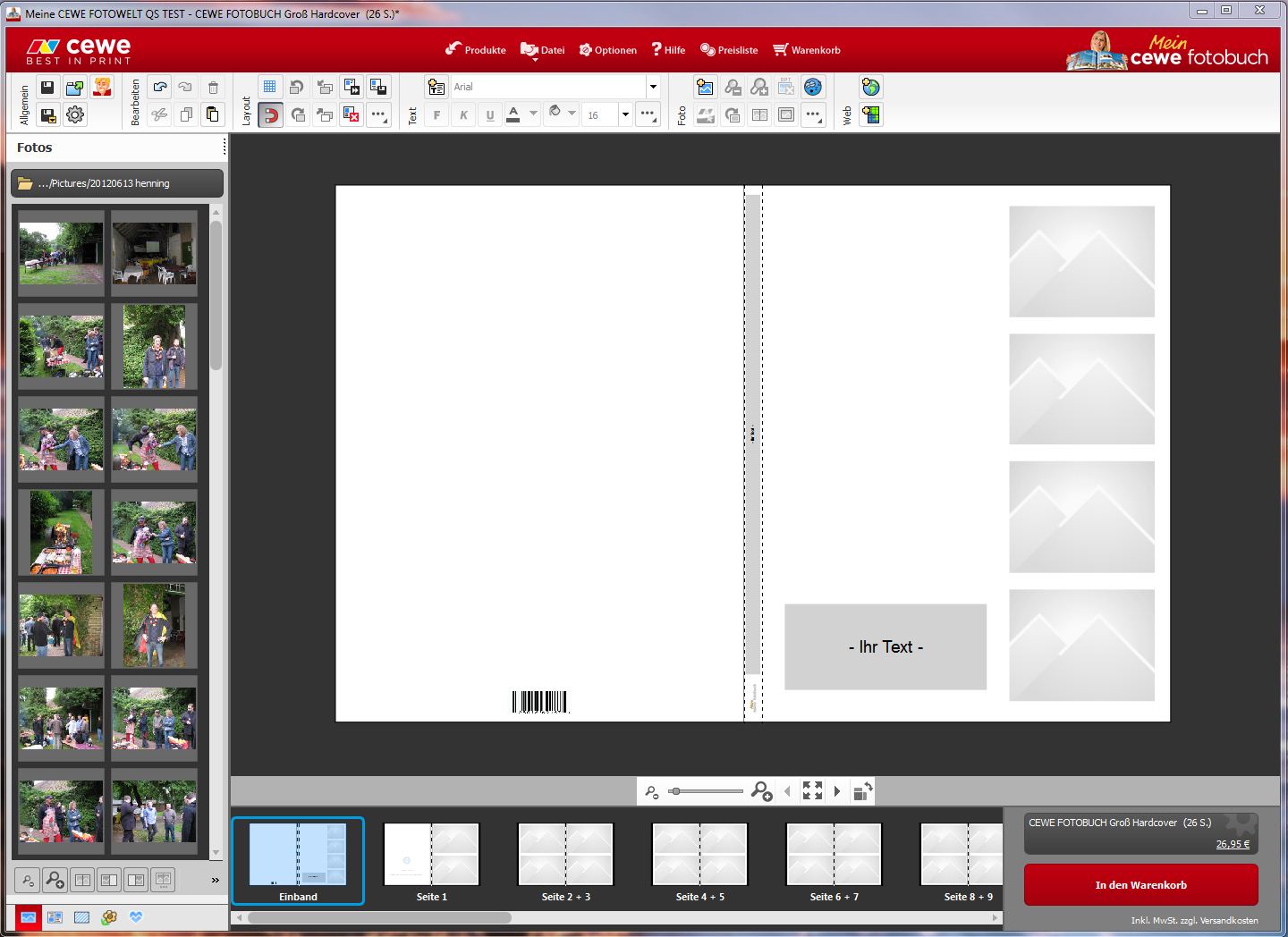Open the Warenkorb from the top menu

[x=807, y=50]
